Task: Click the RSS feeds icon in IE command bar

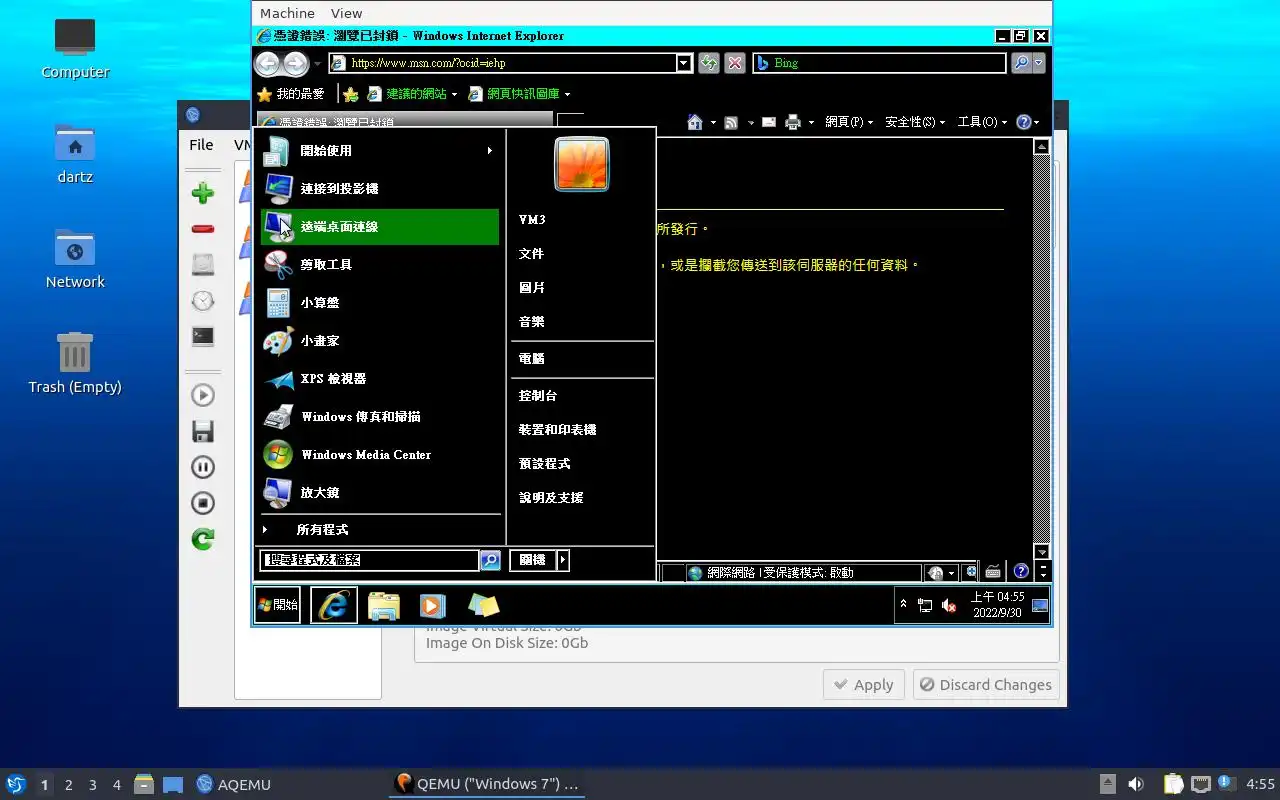Action: tap(731, 122)
